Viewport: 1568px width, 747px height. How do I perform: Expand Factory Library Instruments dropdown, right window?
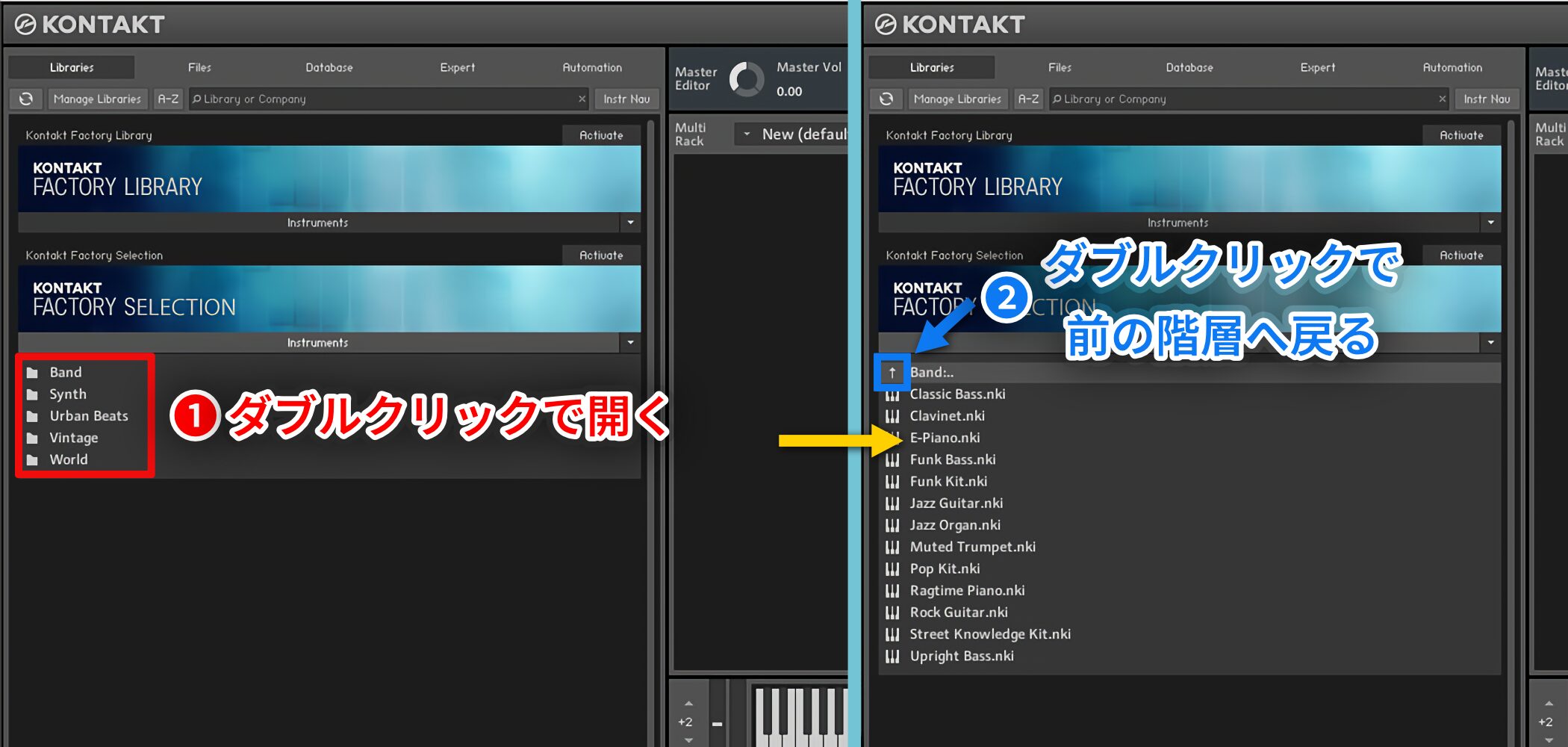pos(1490,223)
